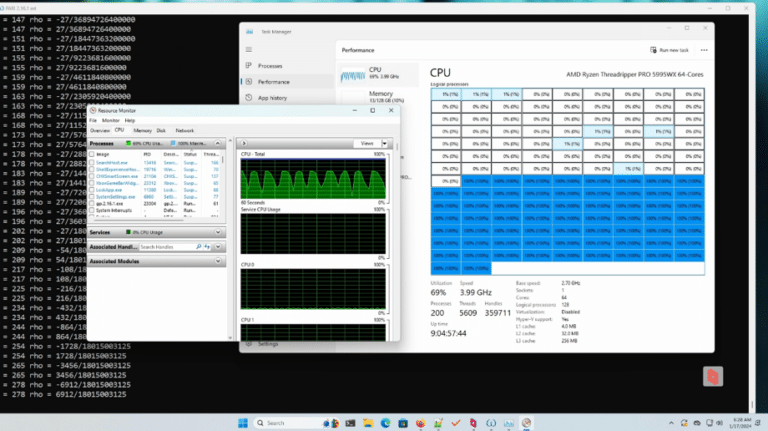Collapse graph pane with arrow button
768x431 pixels.
(244, 144)
